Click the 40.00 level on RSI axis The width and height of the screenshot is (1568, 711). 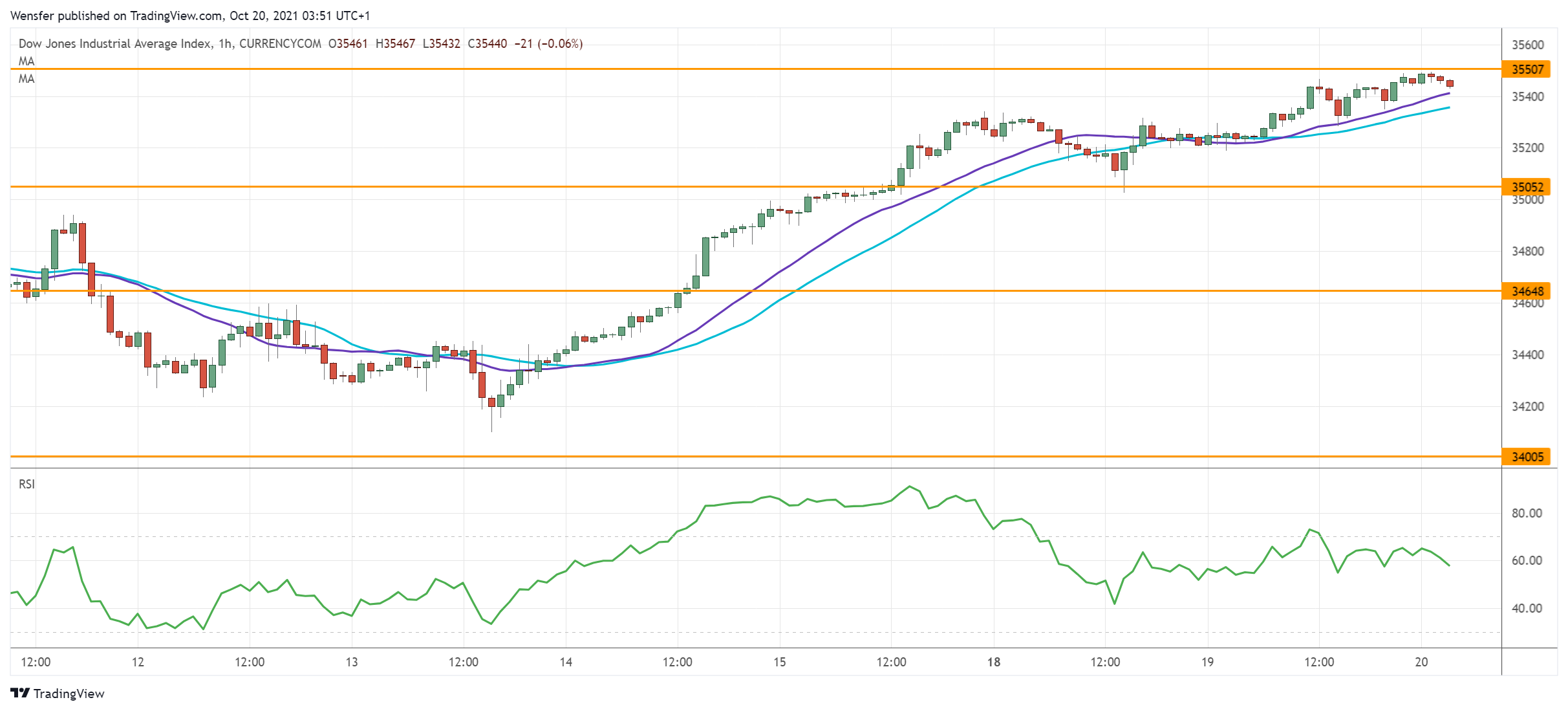[1527, 609]
